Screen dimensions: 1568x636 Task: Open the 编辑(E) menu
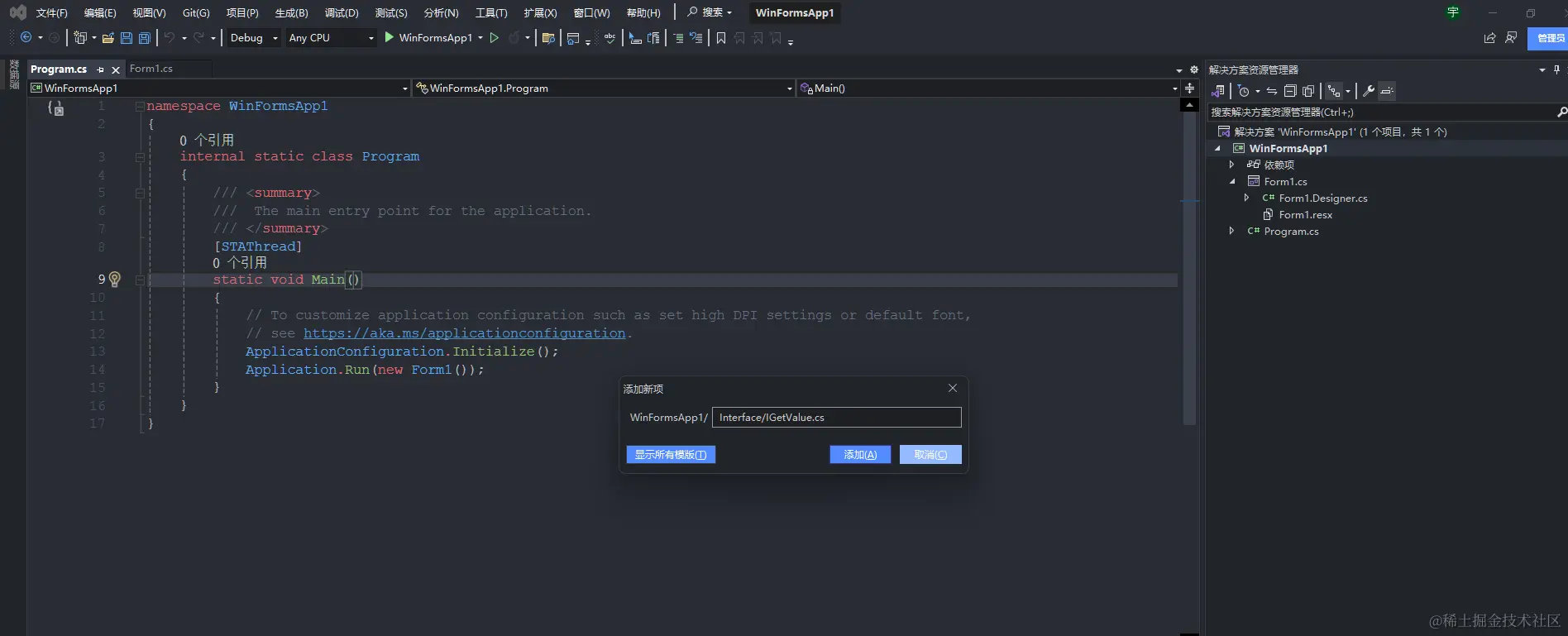100,12
